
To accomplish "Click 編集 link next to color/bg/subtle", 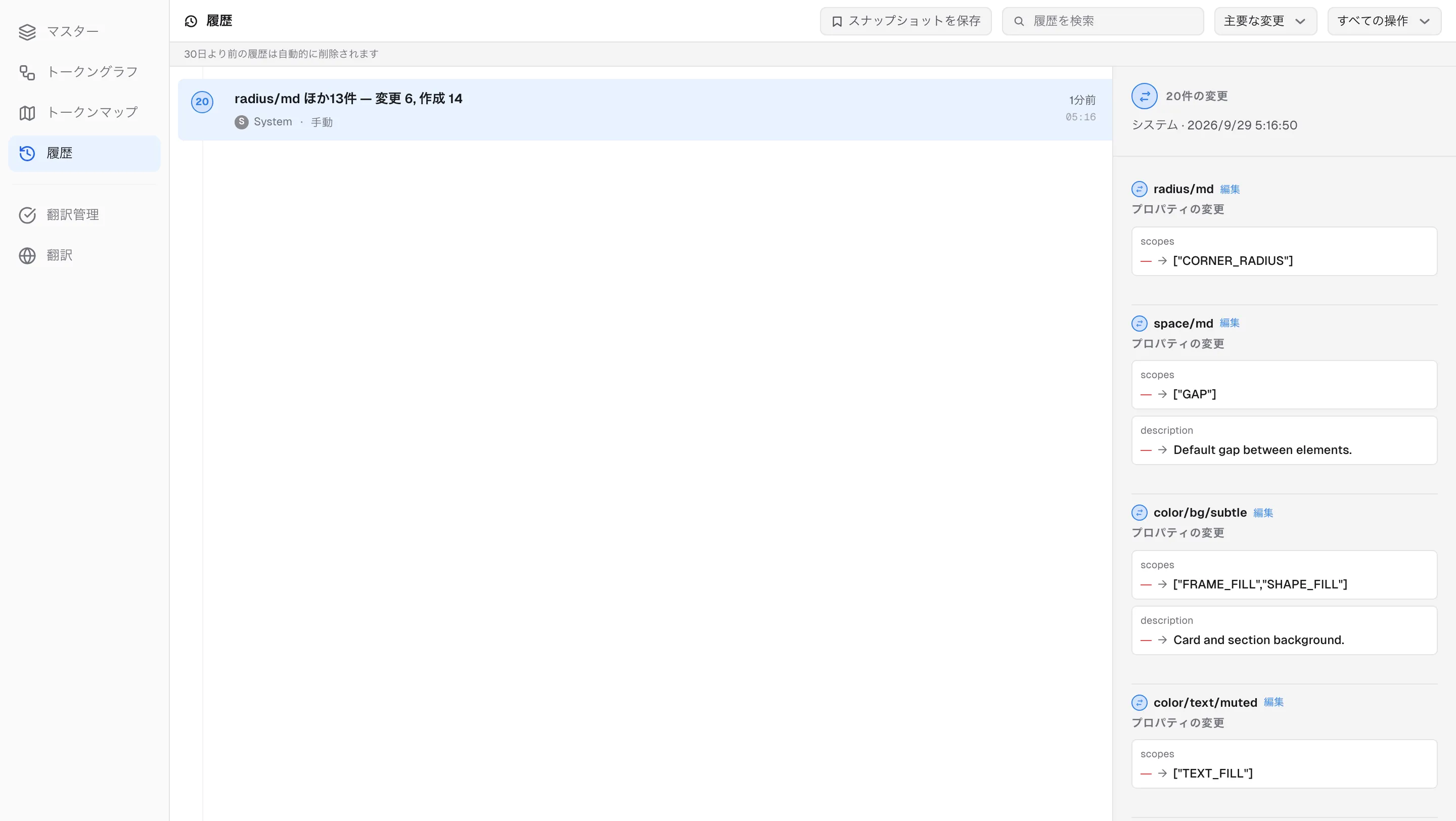I will pos(1263,513).
